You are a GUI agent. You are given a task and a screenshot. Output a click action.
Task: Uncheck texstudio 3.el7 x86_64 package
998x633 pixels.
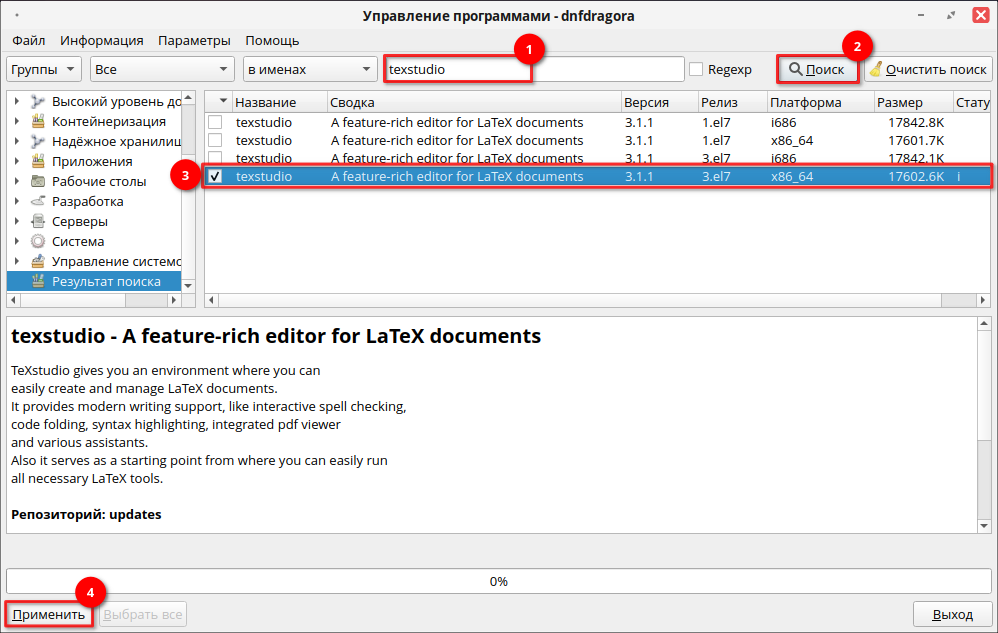coord(216,176)
